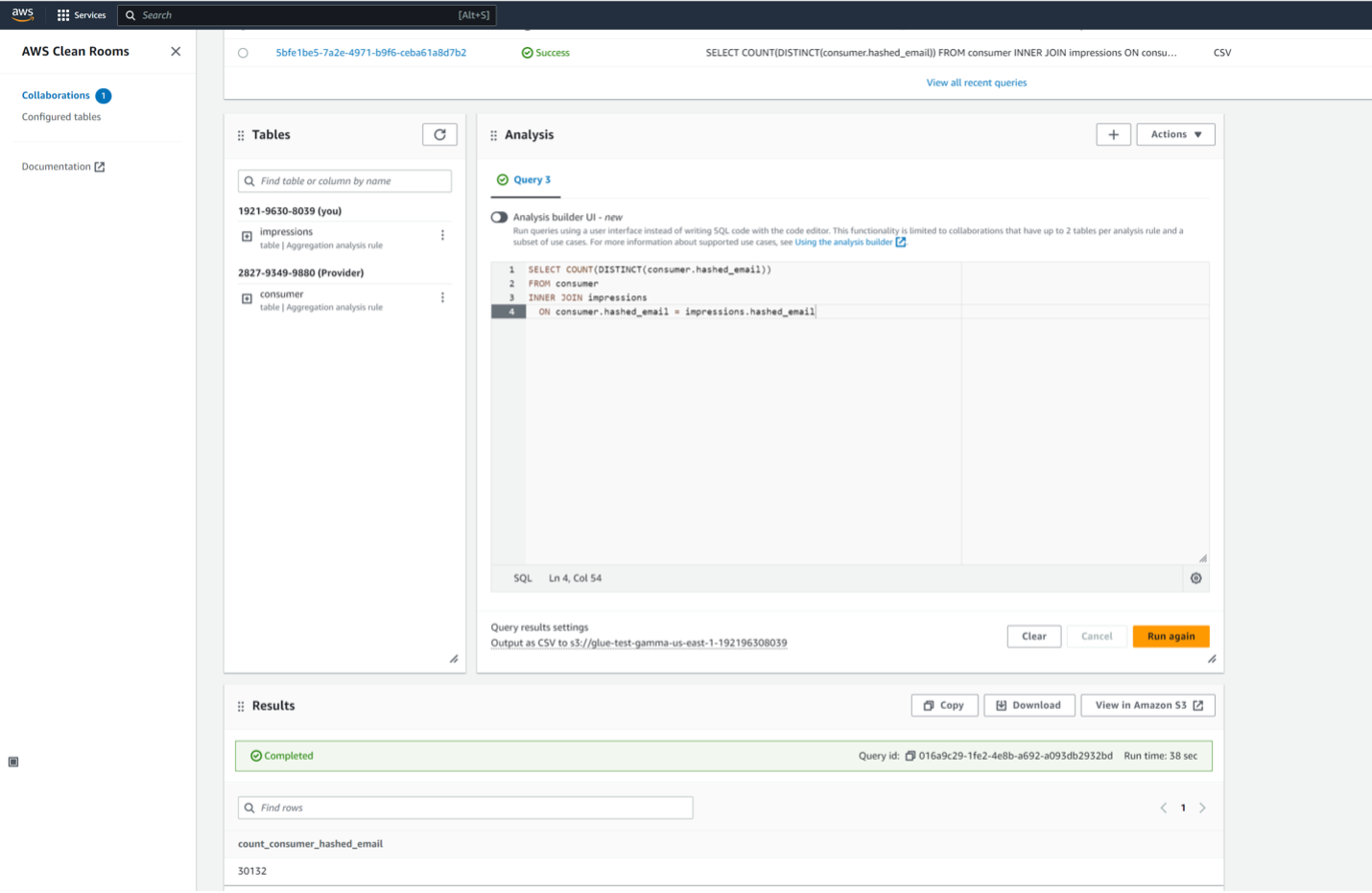Copy the query results
This screenshot has height=893, width=1372.
click(x=944, y=706)
